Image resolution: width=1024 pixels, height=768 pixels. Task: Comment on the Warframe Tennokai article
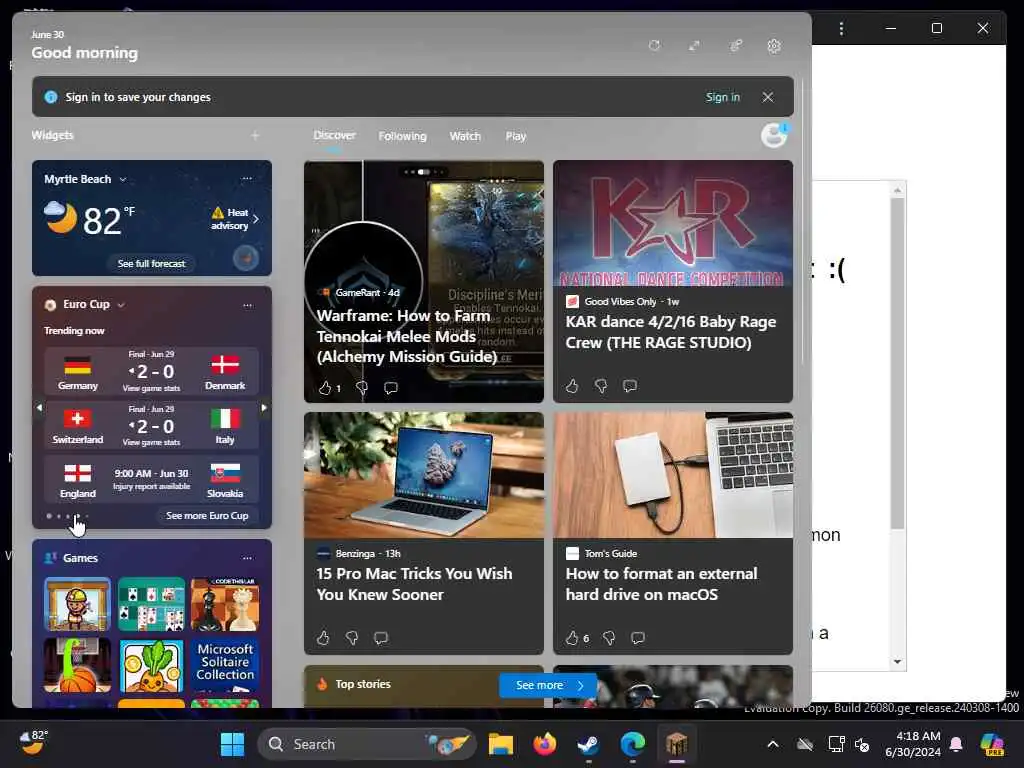click(x=391, y=388)
